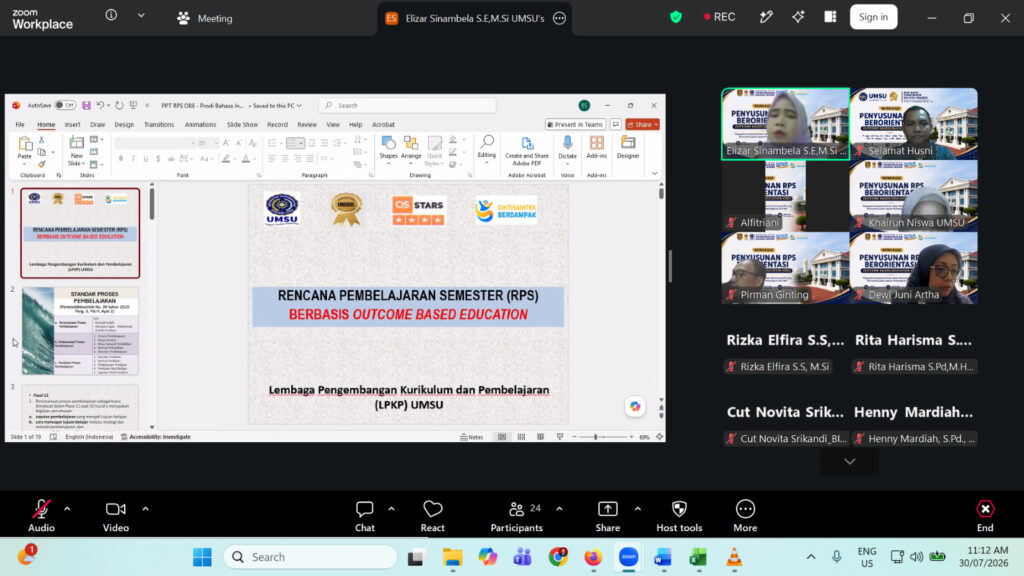Expand share options caret
1024x576 pixels.
[637, 509]
